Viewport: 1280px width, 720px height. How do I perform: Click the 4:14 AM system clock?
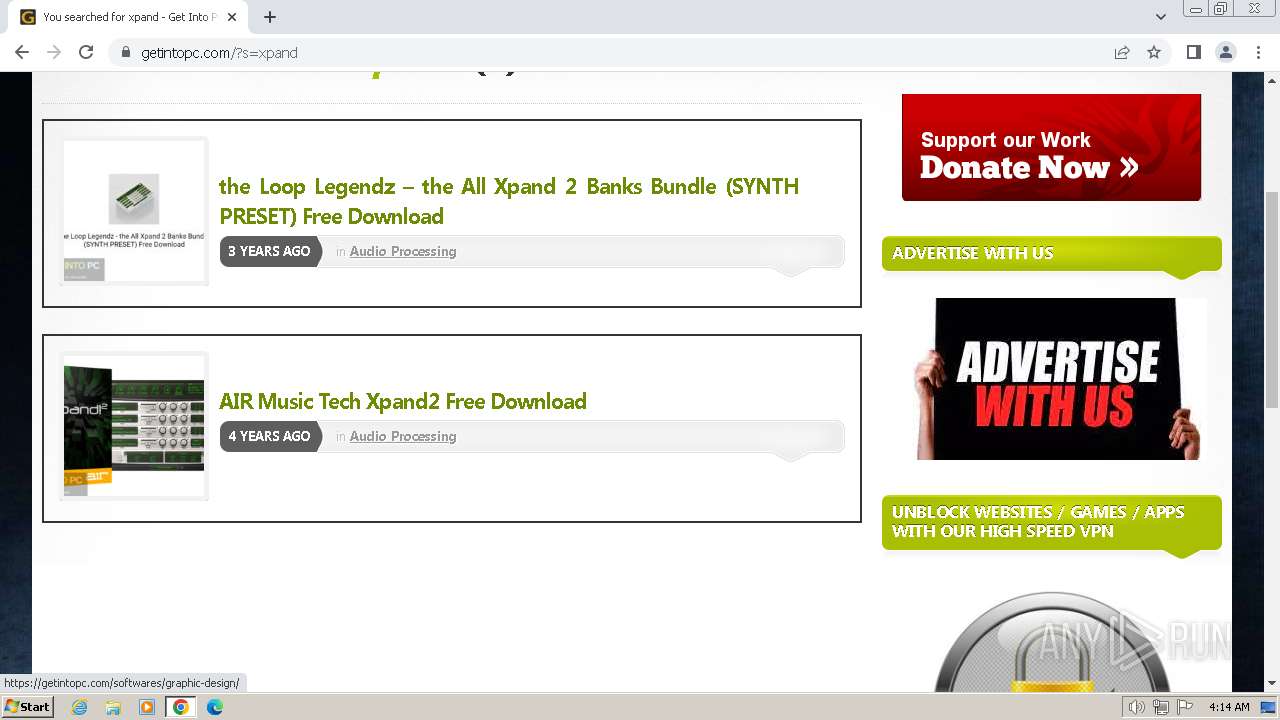(x=1229, y=707)
